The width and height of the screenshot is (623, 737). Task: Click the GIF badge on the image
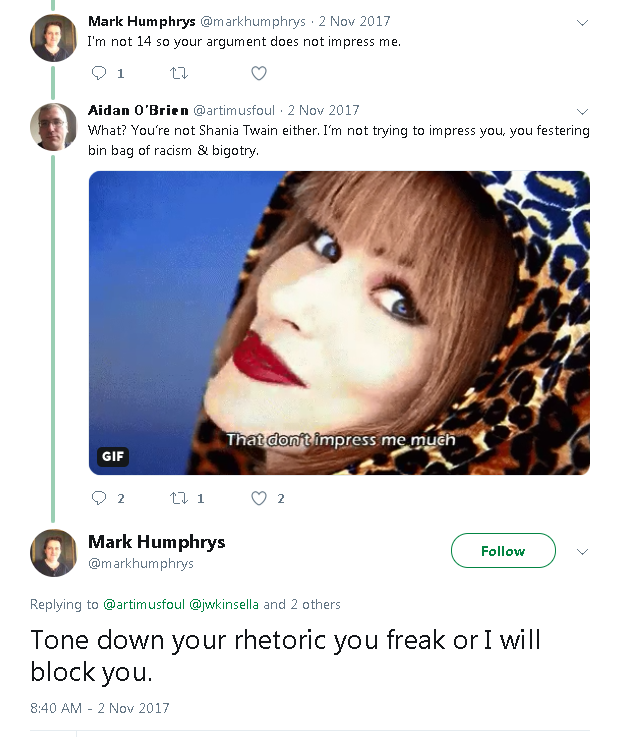(113, 456)
